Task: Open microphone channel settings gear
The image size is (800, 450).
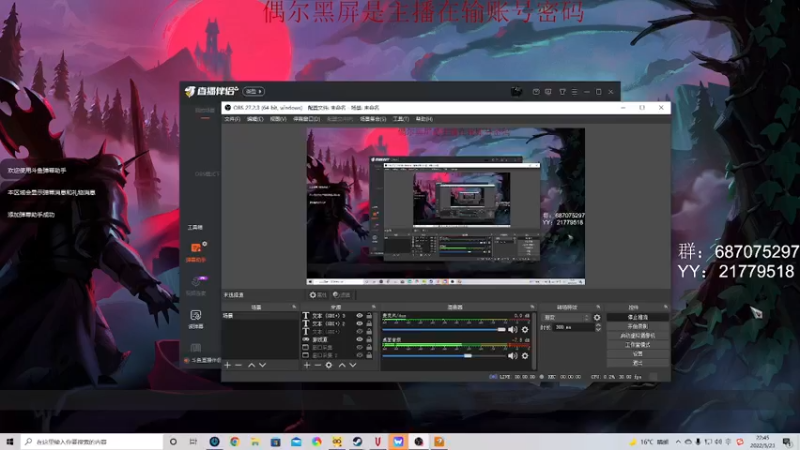Action: click(x=525, y=330)
